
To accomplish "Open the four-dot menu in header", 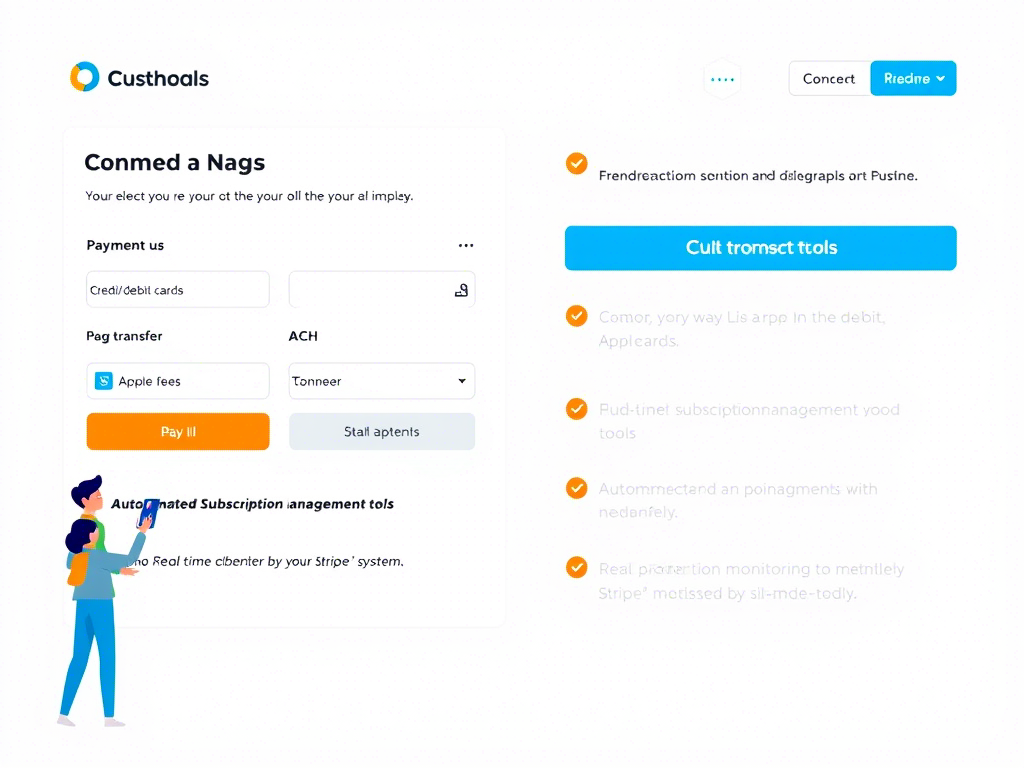I will pyautogui.click(x=722, y=79).
